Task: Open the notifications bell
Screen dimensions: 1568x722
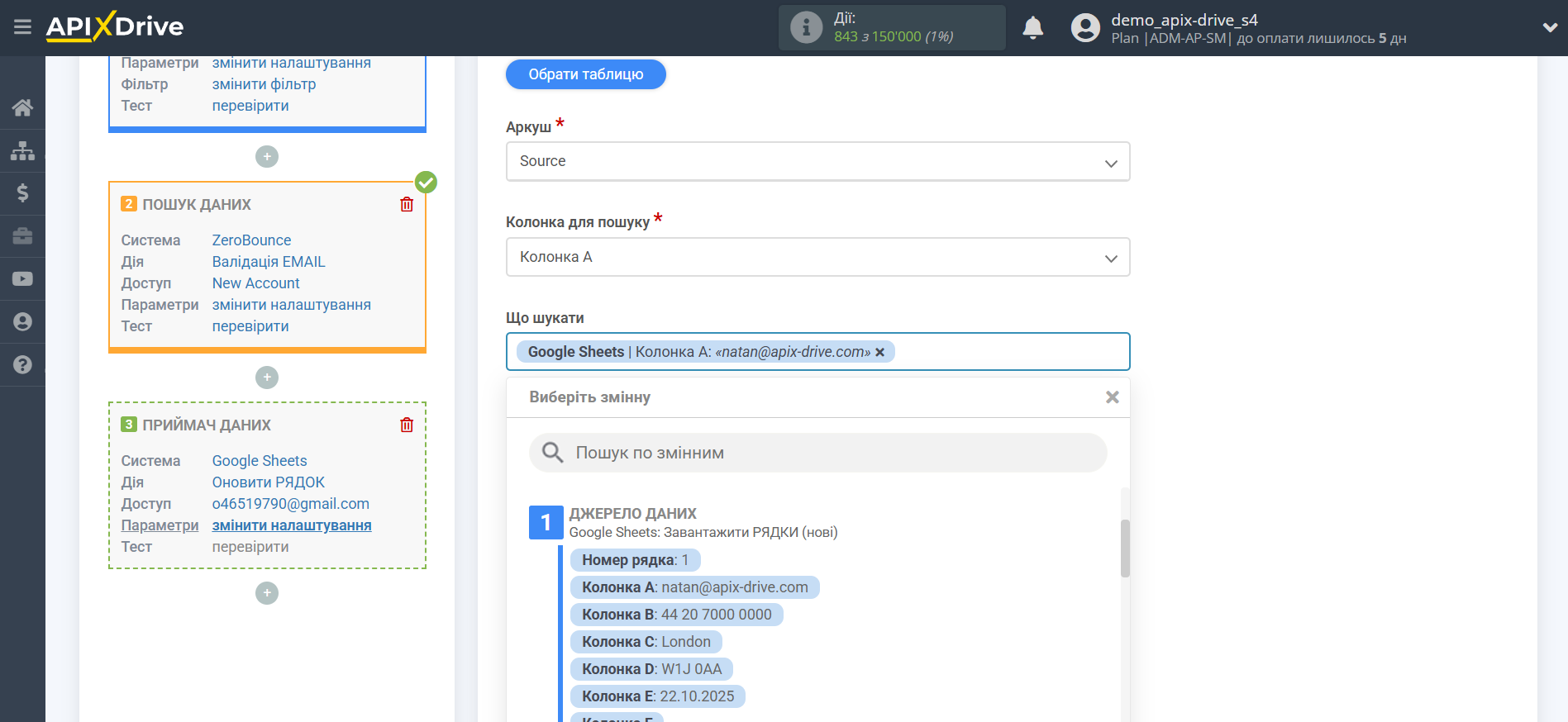Action: (1033, 28)
